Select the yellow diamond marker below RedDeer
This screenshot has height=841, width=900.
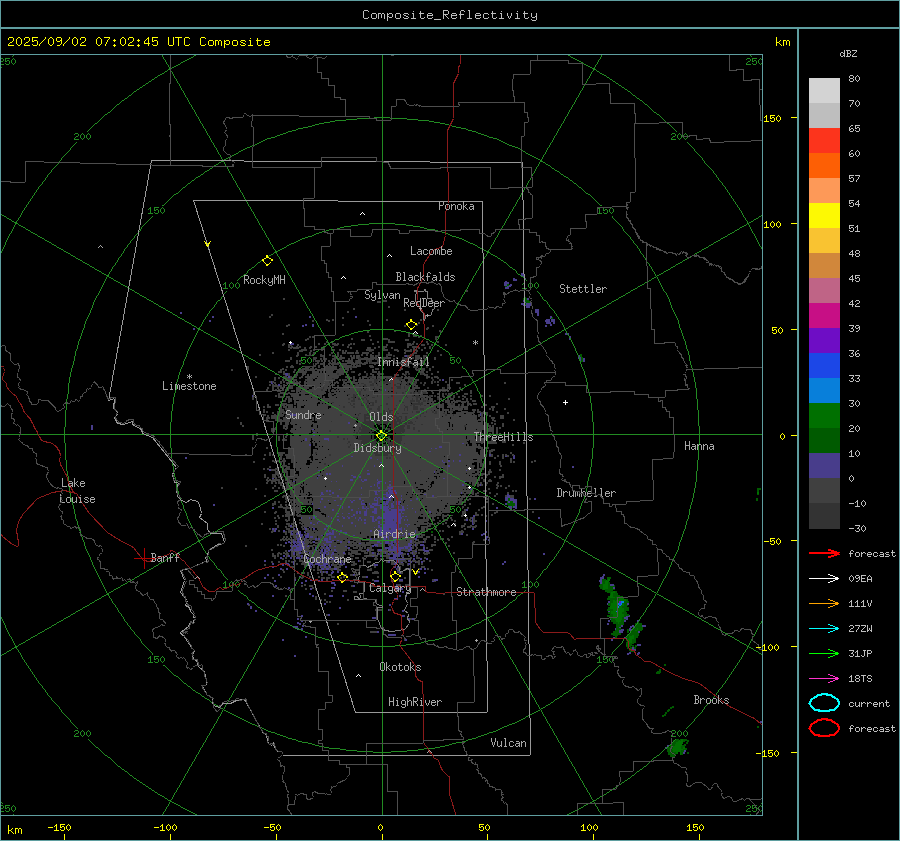[x=411, y=325]
